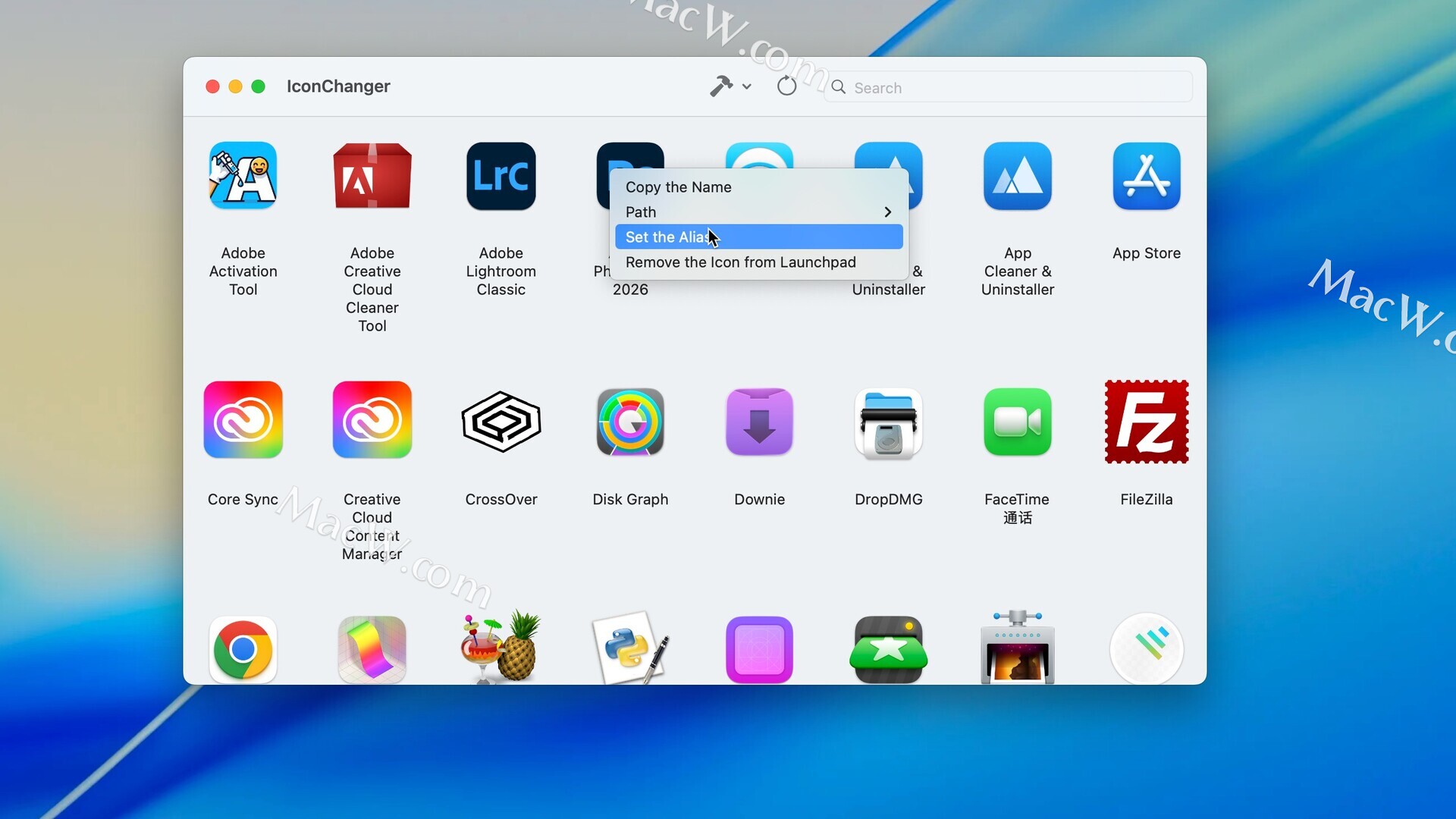1456x819 pixels.
Task: Select the Downie app icon
Action: coord(759,422)
